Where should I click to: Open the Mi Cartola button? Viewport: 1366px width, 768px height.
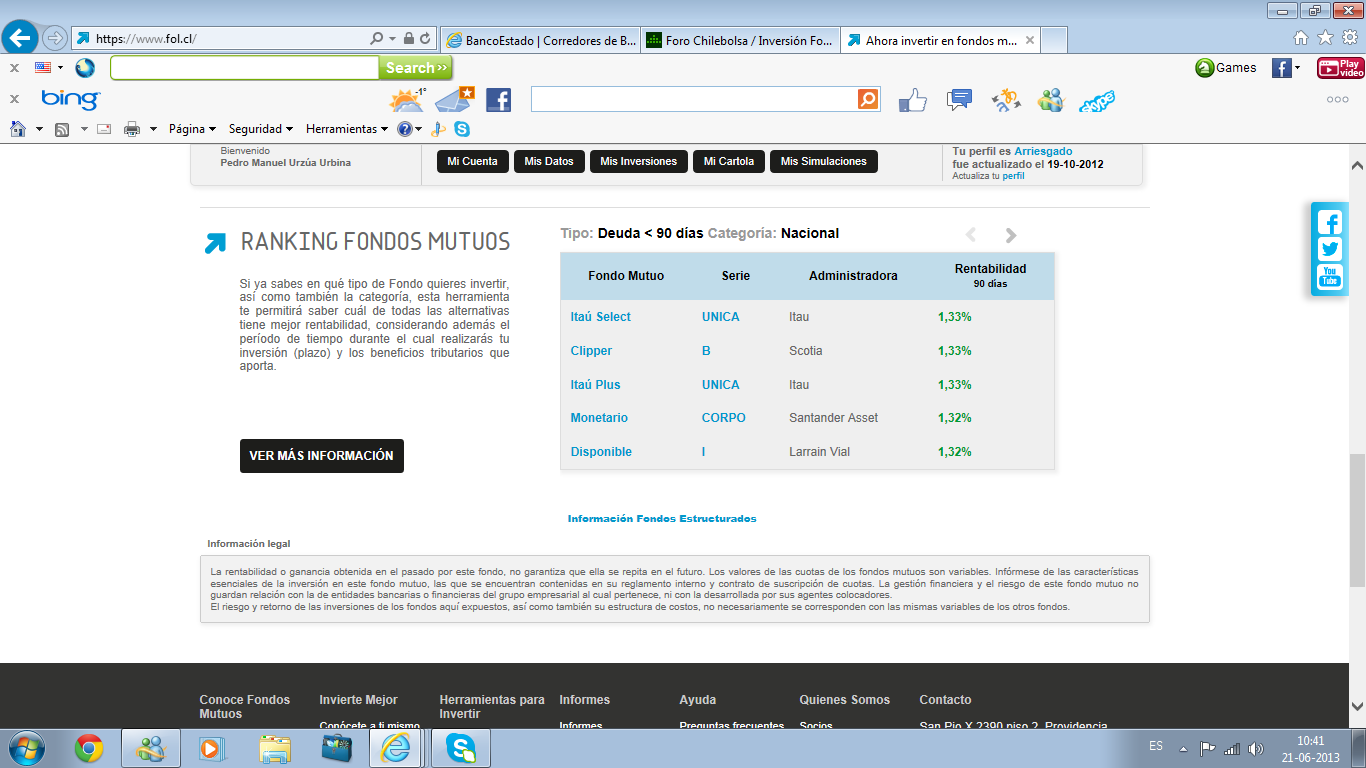point(728,161)
